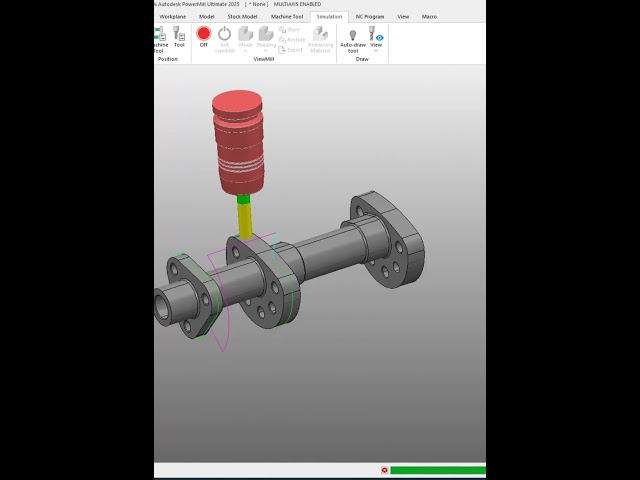This screenshot has height=480, width=640.
Task: Open the Model ribbon tab
Action: (207, 17)
